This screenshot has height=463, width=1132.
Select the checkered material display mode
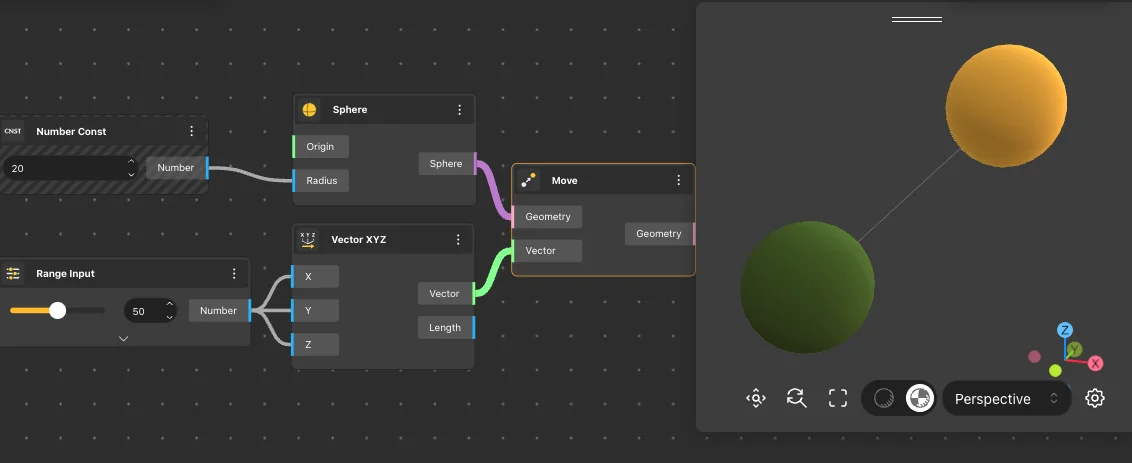918,399
